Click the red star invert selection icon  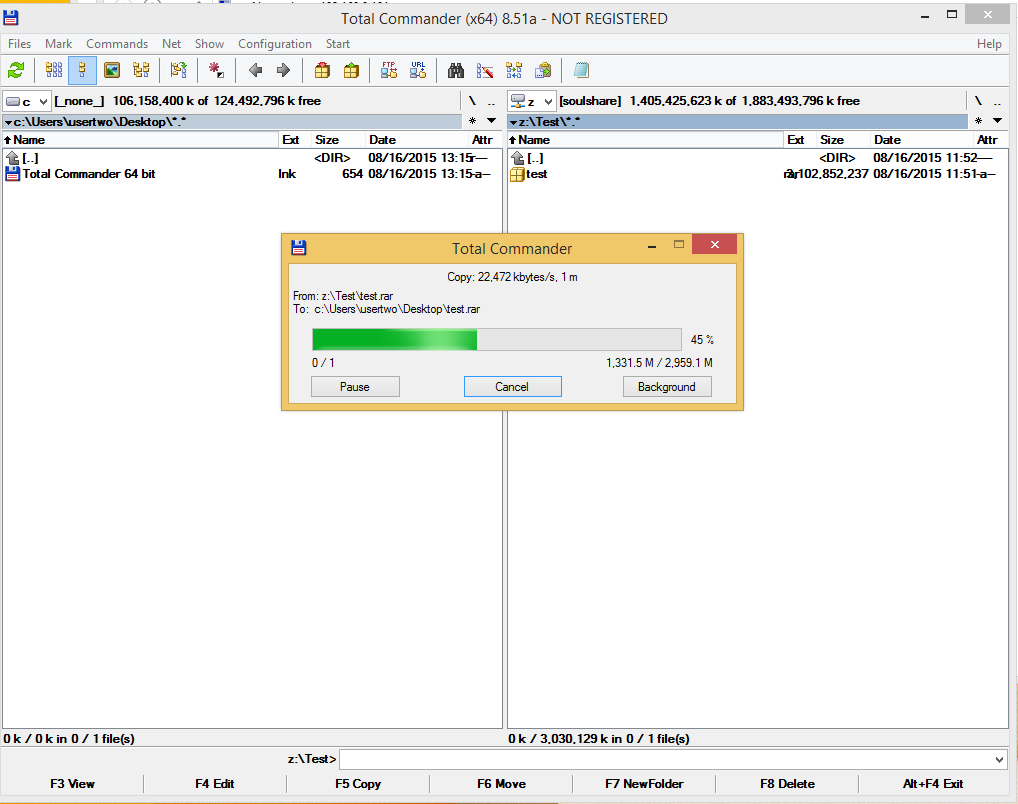point(216,70)
